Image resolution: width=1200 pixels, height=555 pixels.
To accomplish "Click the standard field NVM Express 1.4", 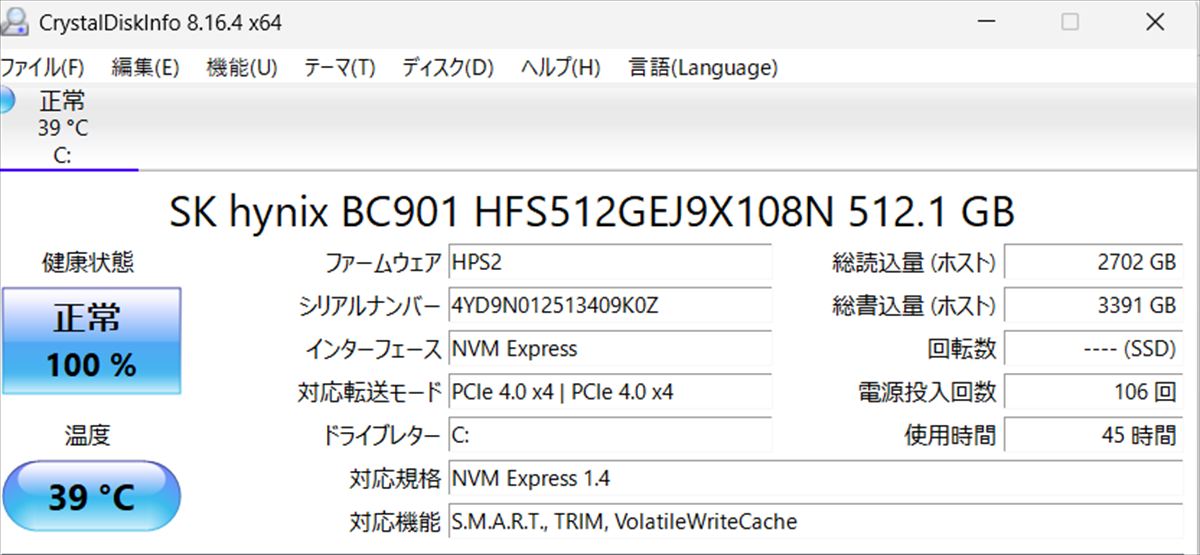I will [x=814, y=478].
